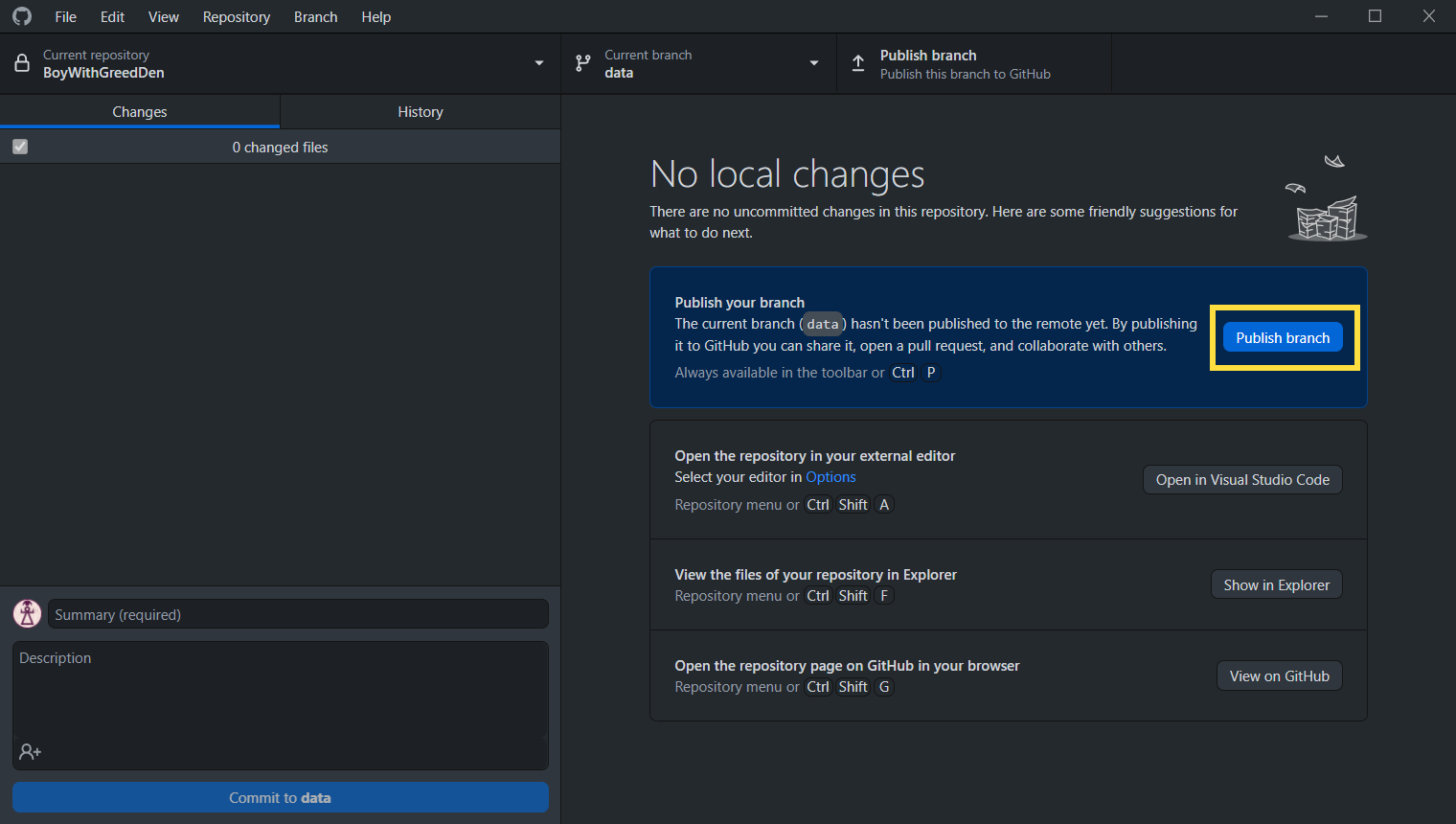Click Open in Visual Studio Code button

point(1242,479)
